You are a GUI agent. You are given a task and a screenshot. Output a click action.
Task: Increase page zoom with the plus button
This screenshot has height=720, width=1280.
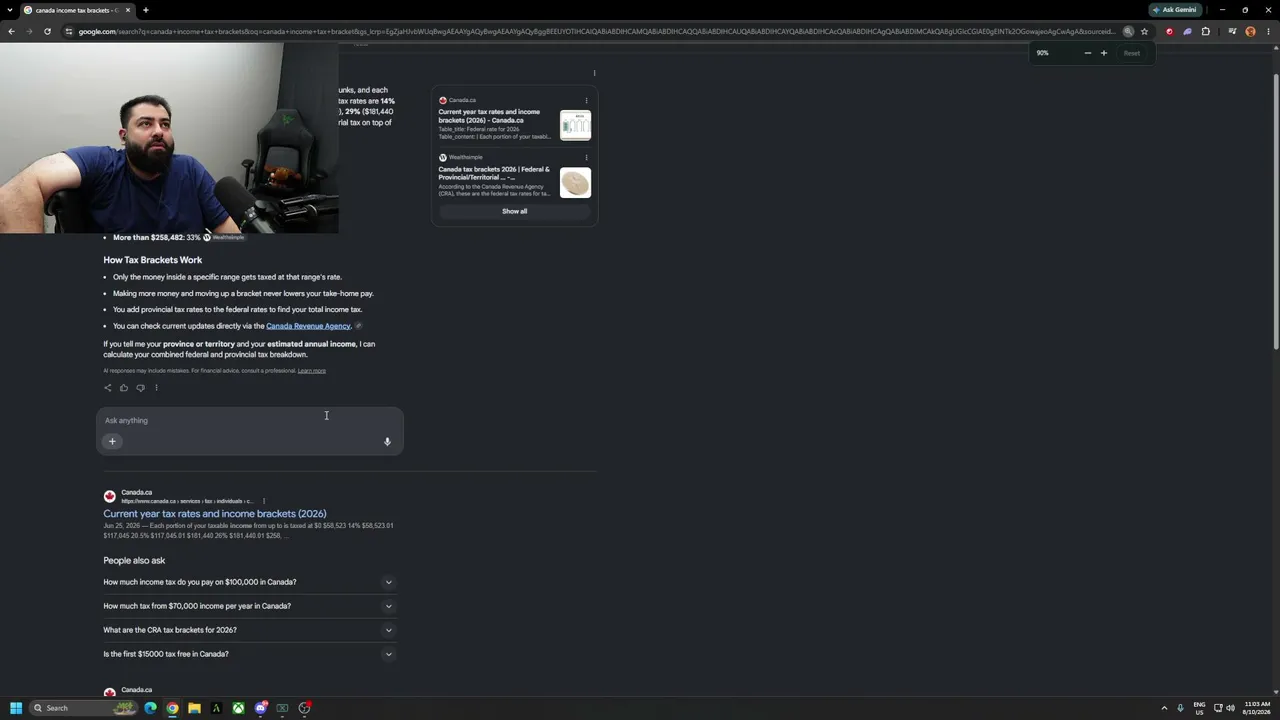1104,53
